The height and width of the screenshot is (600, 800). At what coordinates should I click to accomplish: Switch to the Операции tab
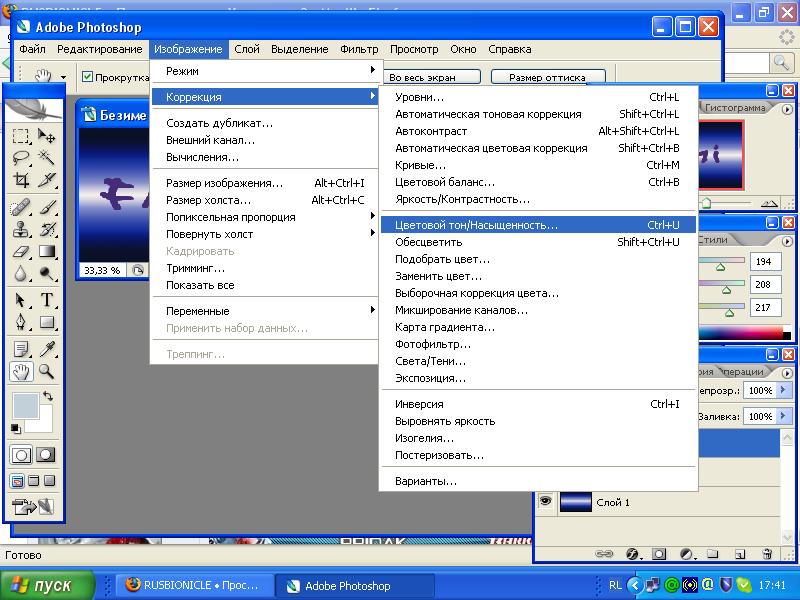(x=742, y=371)
